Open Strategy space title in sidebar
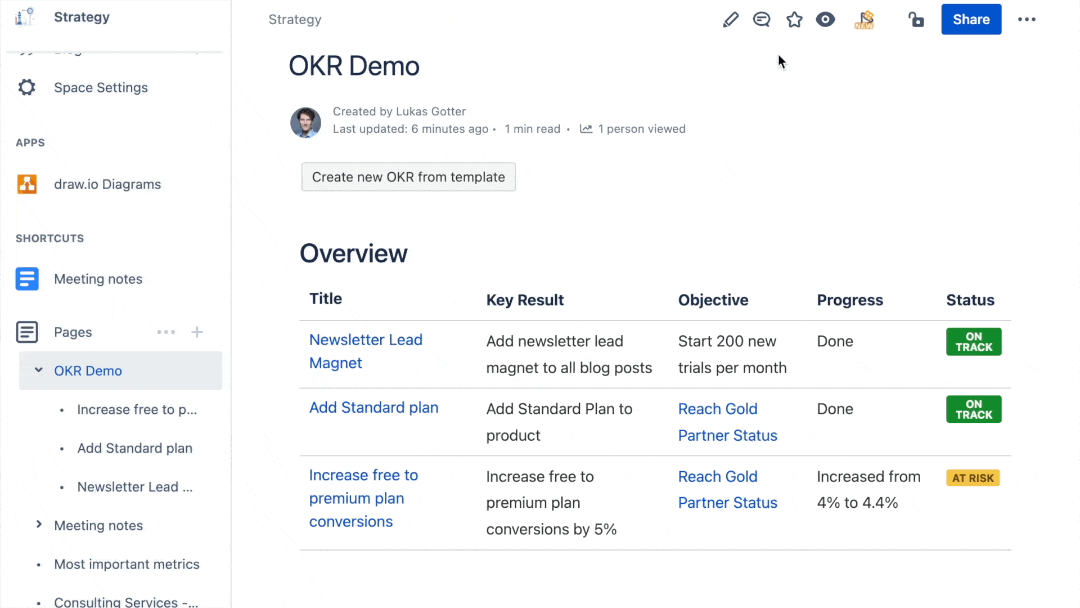This screenshot has height=608, width=1080. pos(81,17)
